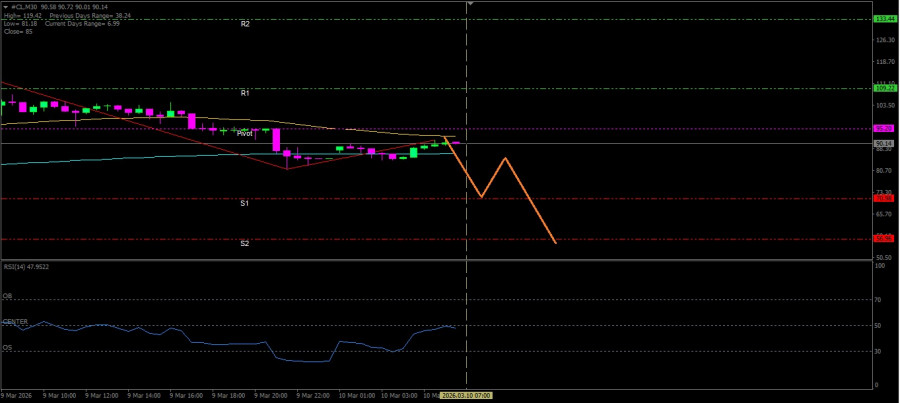
Task: Click the 118.70 price scale value
Action: point(886,62)
